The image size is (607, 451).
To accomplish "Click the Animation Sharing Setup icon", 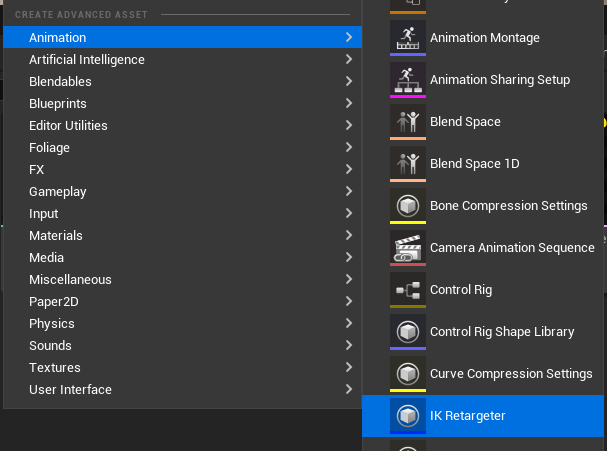I will 408,80.
